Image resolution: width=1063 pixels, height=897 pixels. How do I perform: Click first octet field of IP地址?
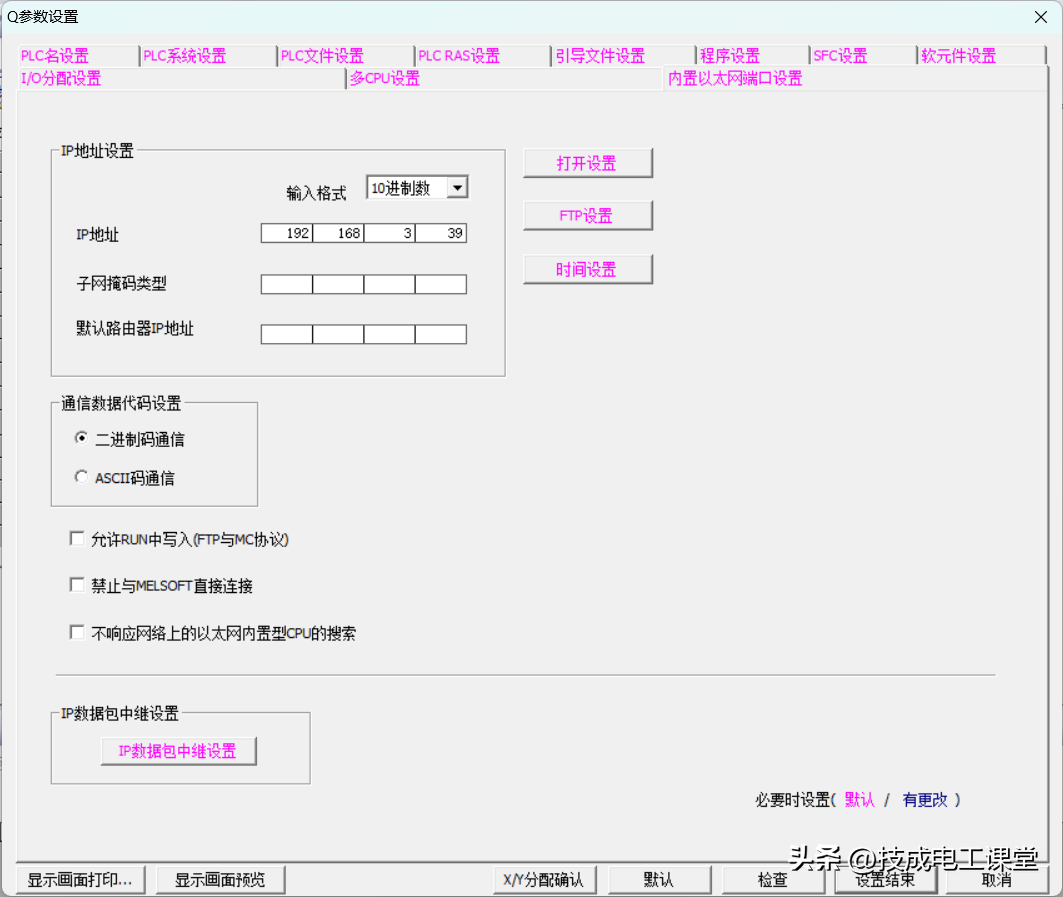[x=287, y=233]
